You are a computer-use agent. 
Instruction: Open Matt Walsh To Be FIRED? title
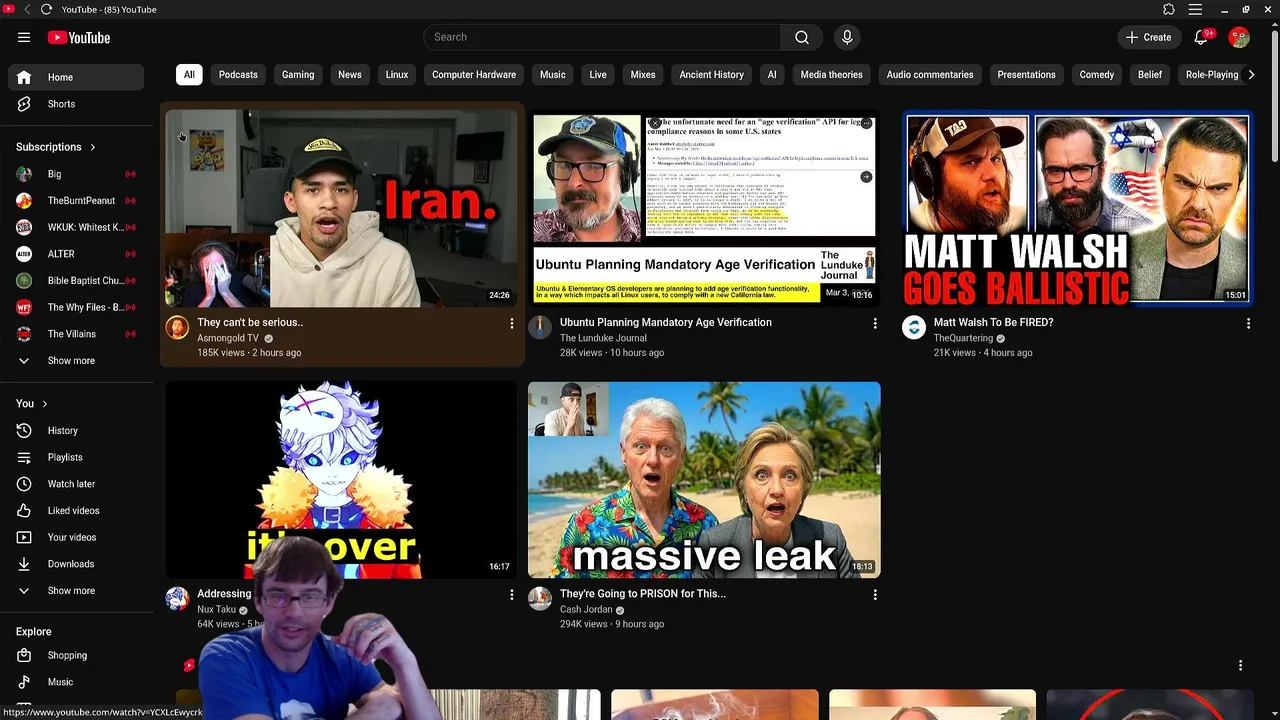(993, 322)
